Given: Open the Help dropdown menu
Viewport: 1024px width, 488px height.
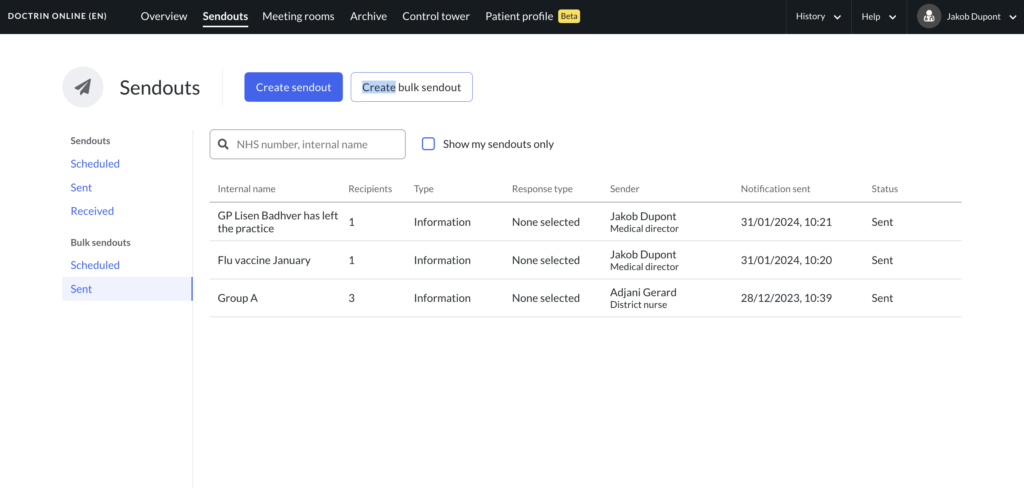Looking at the screenshot, I should point(878,17).
